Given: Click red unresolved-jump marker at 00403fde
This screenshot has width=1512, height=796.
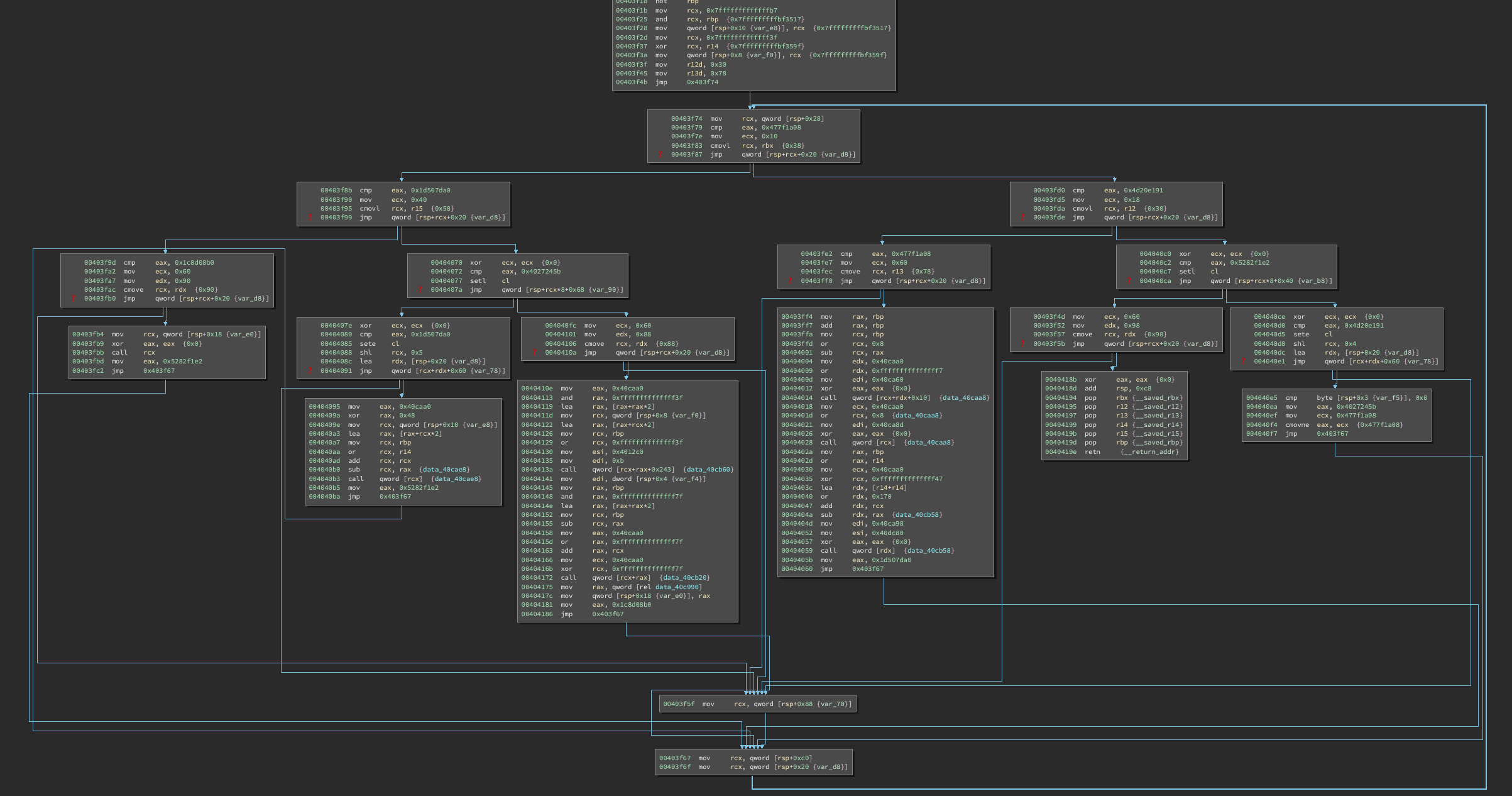Looking at the screenshot, I should click(x=1023, y=218).
